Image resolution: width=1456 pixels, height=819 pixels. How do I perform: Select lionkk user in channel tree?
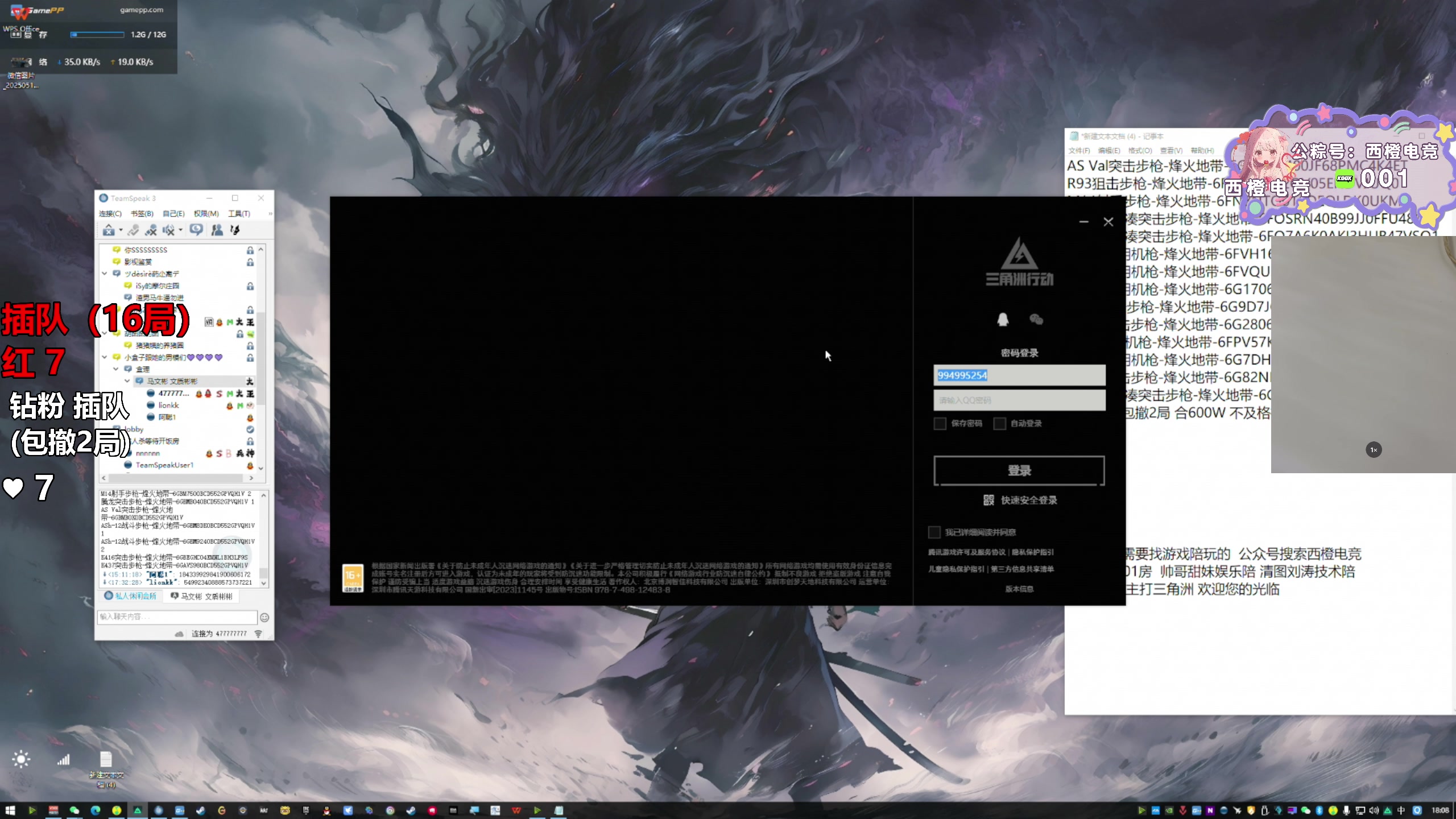[168, 406]
